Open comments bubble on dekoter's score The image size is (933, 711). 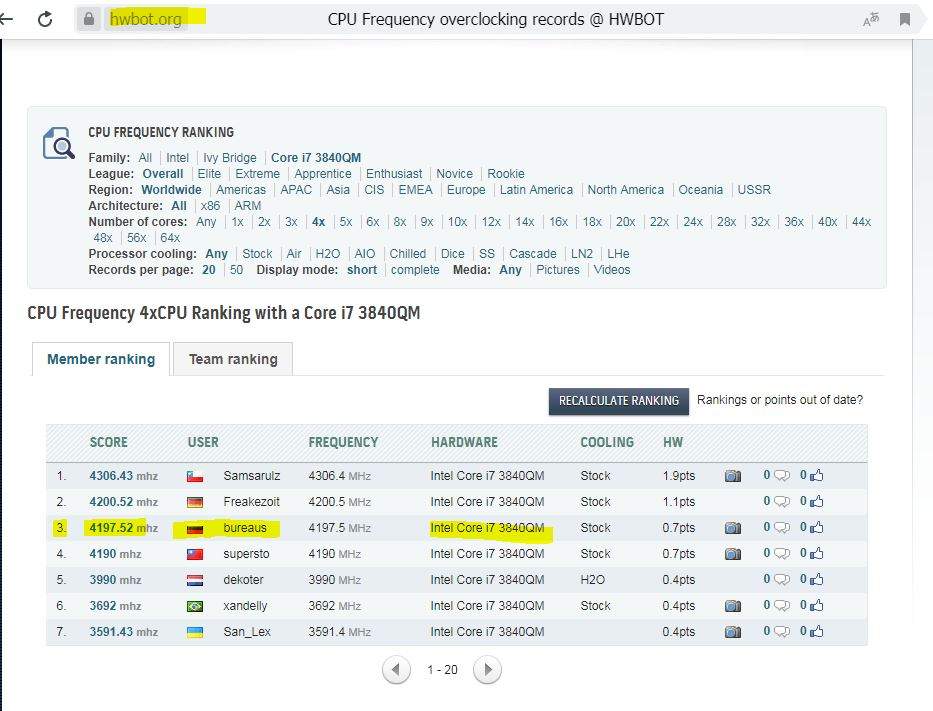781,580
